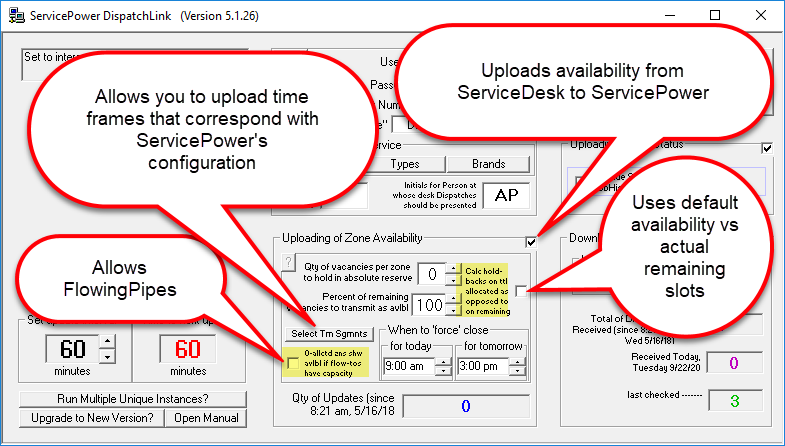Image resolution: width=785 pixels, height=446 pixels.
Task: Click the Types button
Action: point(405,164)
